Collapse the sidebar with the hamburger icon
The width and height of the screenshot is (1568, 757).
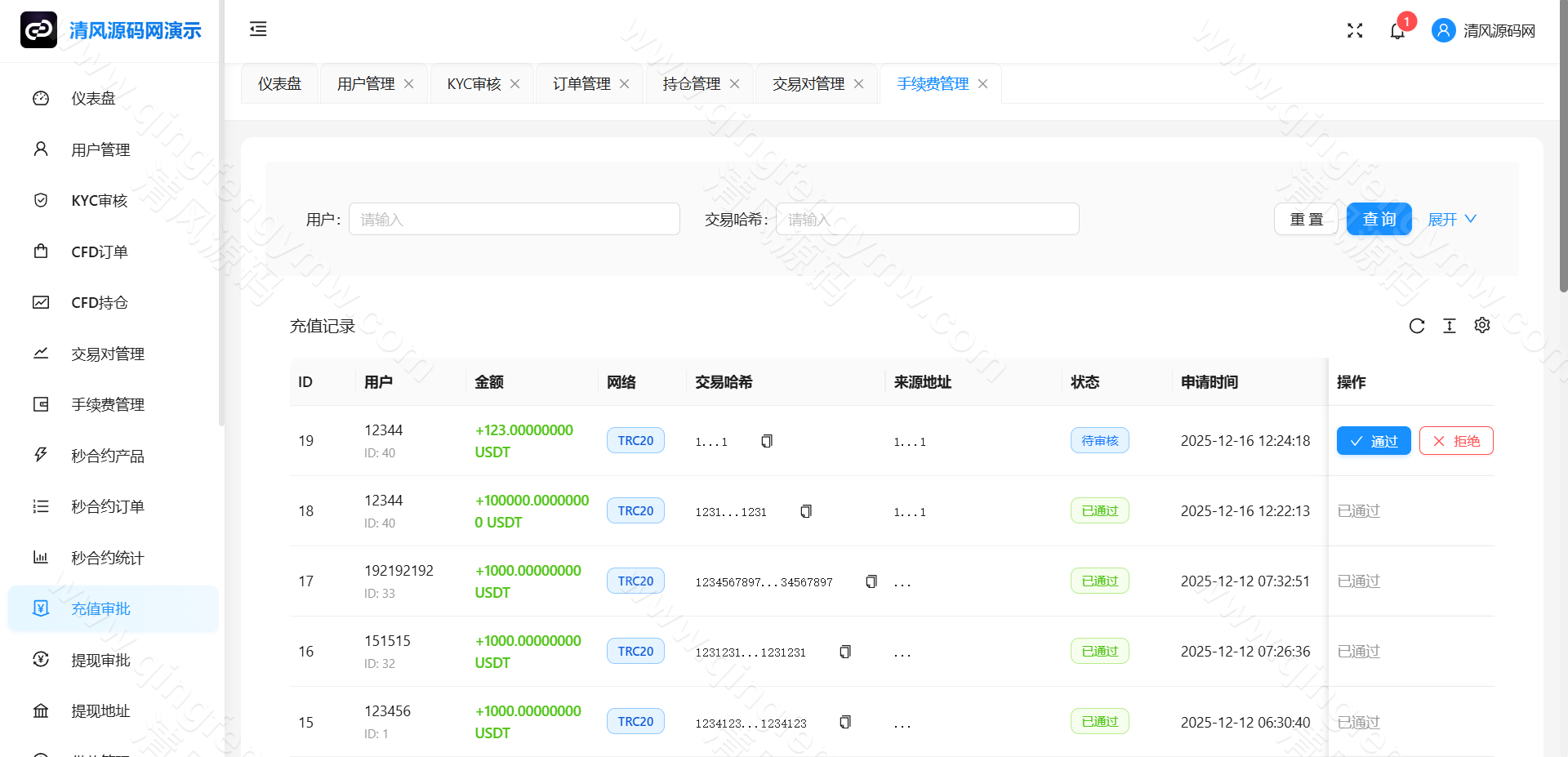pyautogui.click(x=258, y=29)
